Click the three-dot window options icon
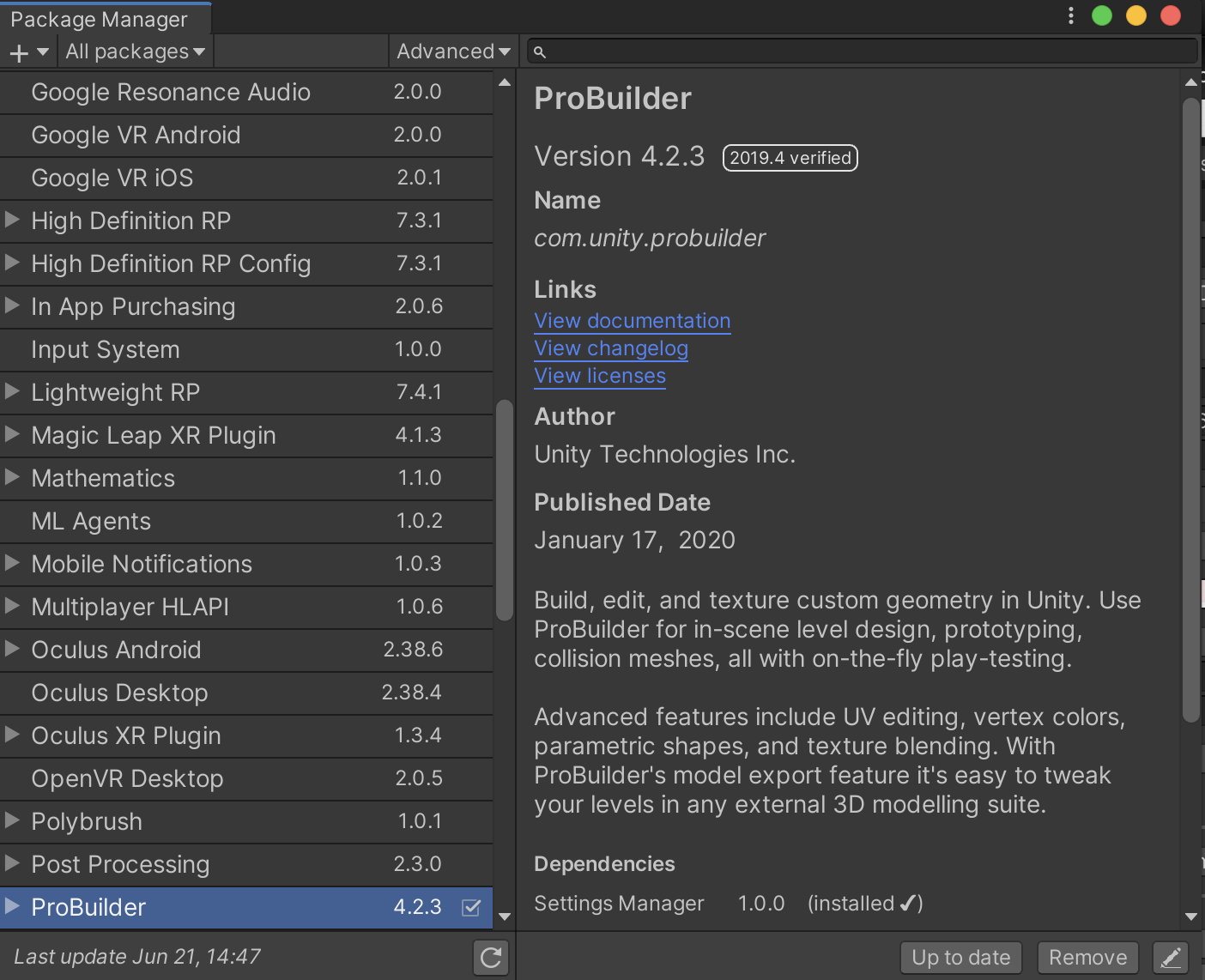The width and height of the screenshot is (1205, 980). tap(1070, 15)
